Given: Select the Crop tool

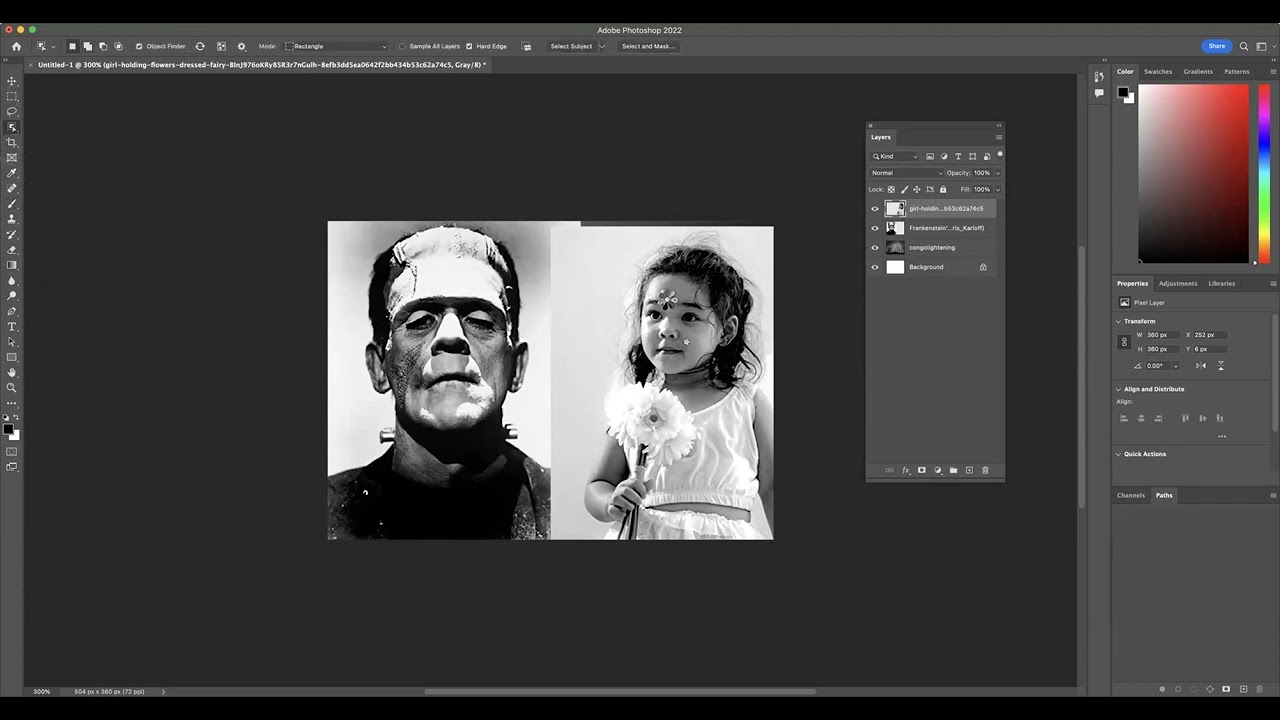Looking at the screenshot, I should click(x=12, y=142).
